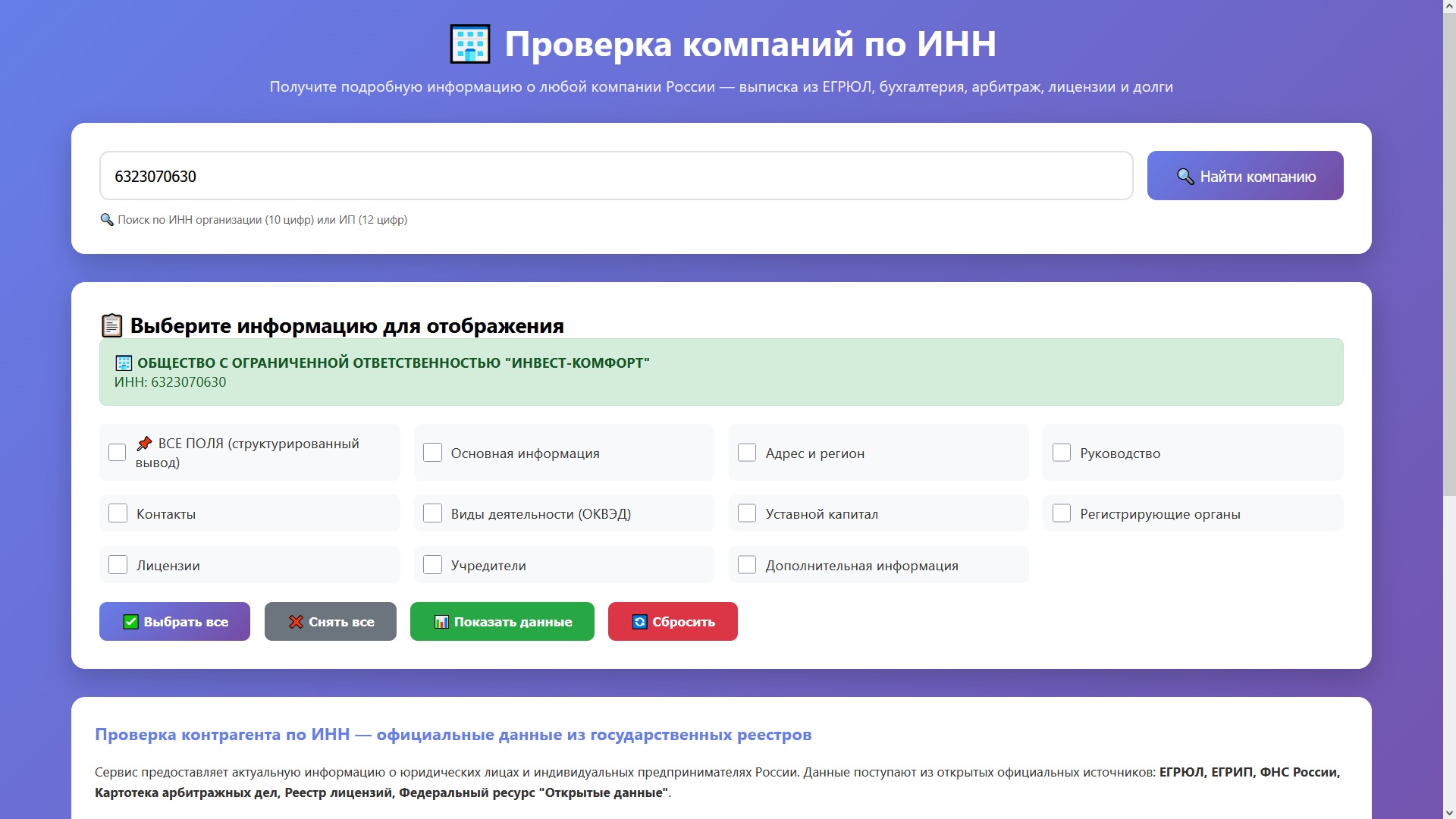Click the green checkmark icon on Выбрать все
The height and width of the screenshot is (819, 1456).
click(130, 622)
